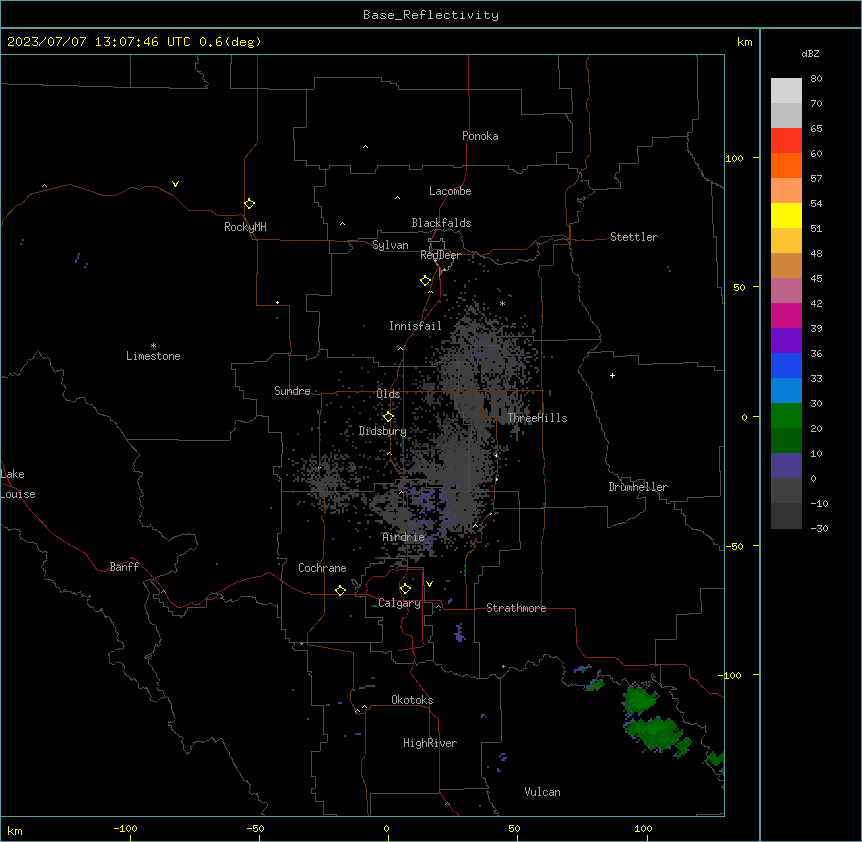Screen dimensions: 862x842
Task: Click the Stettler label
Action: pos(634,237)
